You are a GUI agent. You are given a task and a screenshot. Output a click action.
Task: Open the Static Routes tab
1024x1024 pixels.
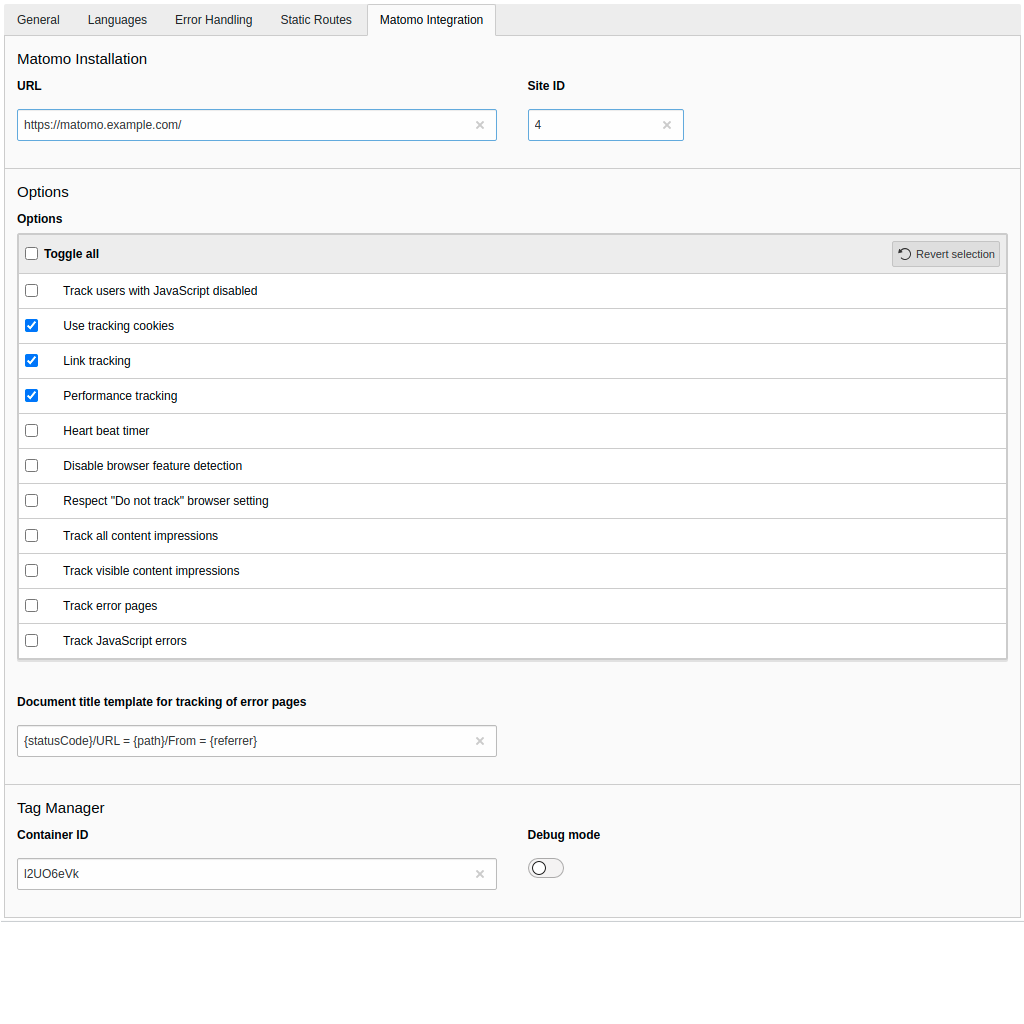pos(316,20)
